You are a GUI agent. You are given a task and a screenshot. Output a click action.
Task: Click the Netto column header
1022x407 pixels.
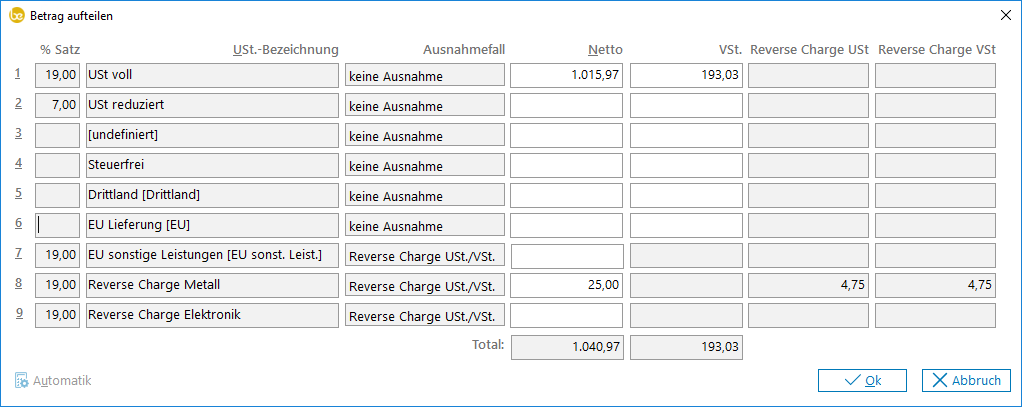coord(606,49)
